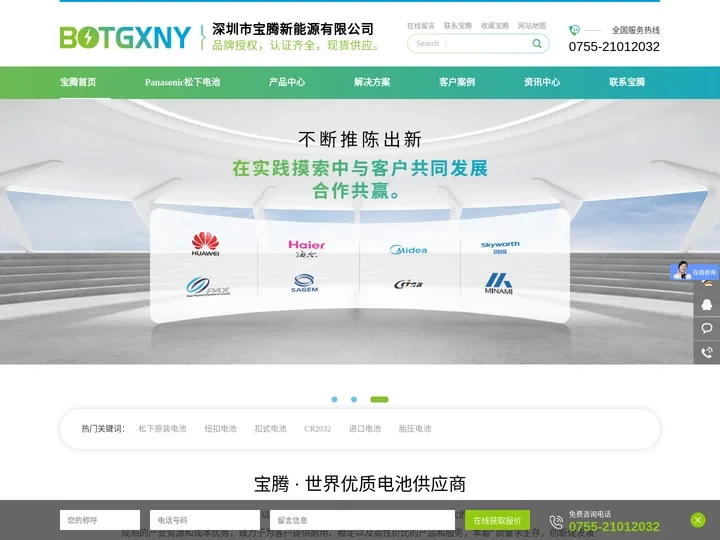Click the 热门关键词 label
The image size is (720, 540).
tap(103, 428)
